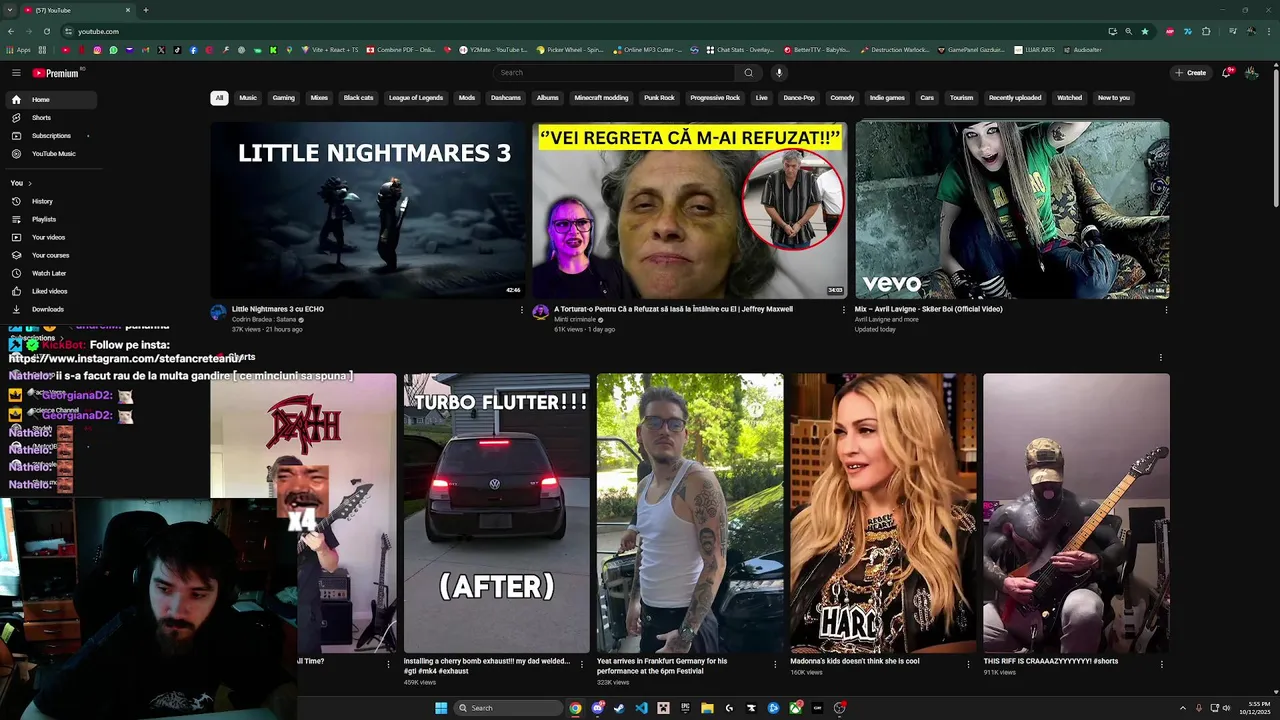Open the notifications bell

click(x=1227, y=73)
